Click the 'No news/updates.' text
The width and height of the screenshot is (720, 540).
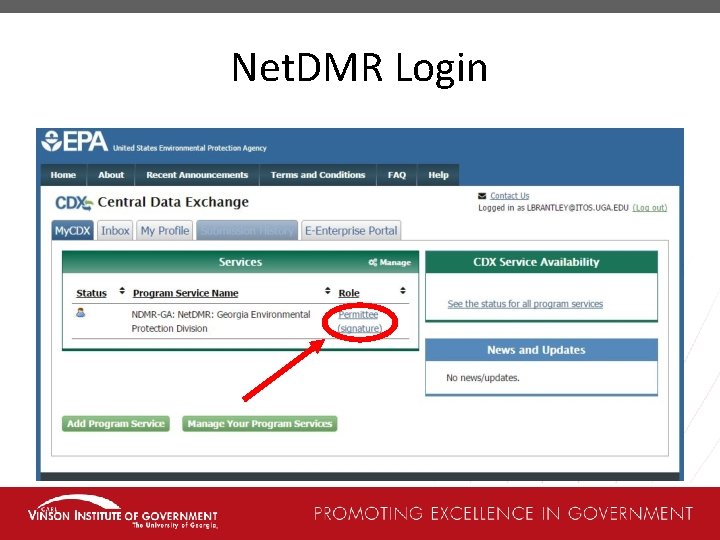coord(483,378)
